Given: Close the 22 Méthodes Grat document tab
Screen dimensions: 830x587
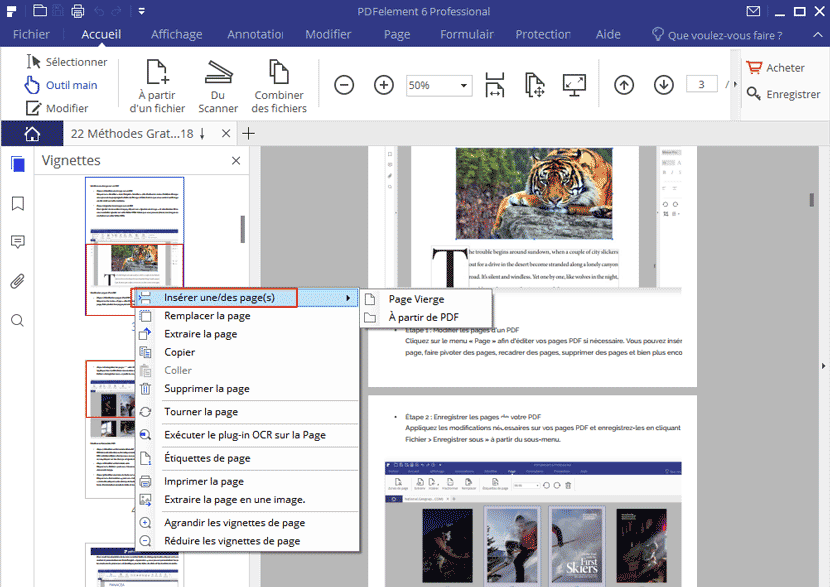Looking at the screenshot, I should [226, 133].
